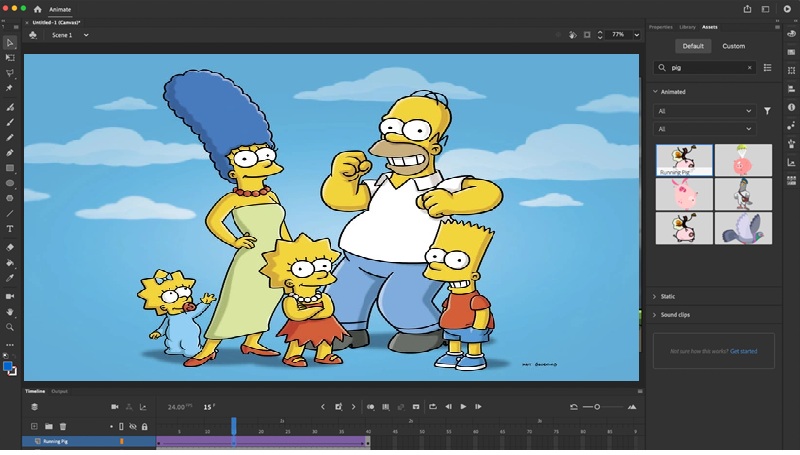Select the Line tool
The width and height of the screenshot is (800, 455).
10,213
